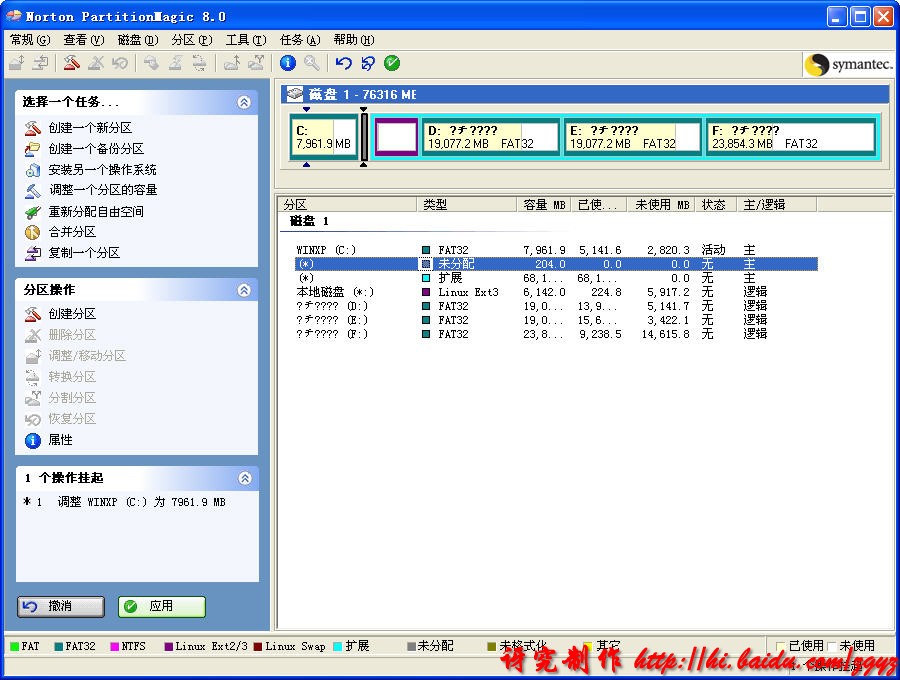
Task: Select the (F:) FAT32 partition row
Action: (x=556, y=334)
